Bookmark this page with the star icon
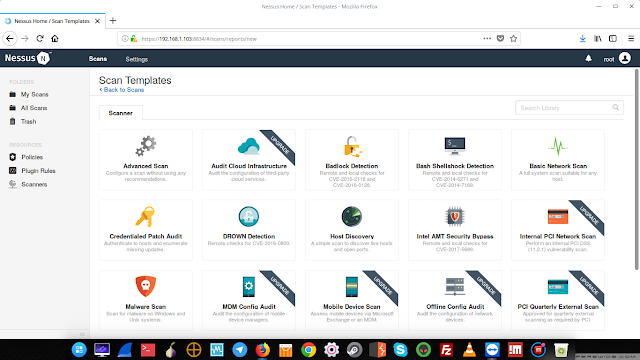This screenshot has width=640, height=360. 513,38
